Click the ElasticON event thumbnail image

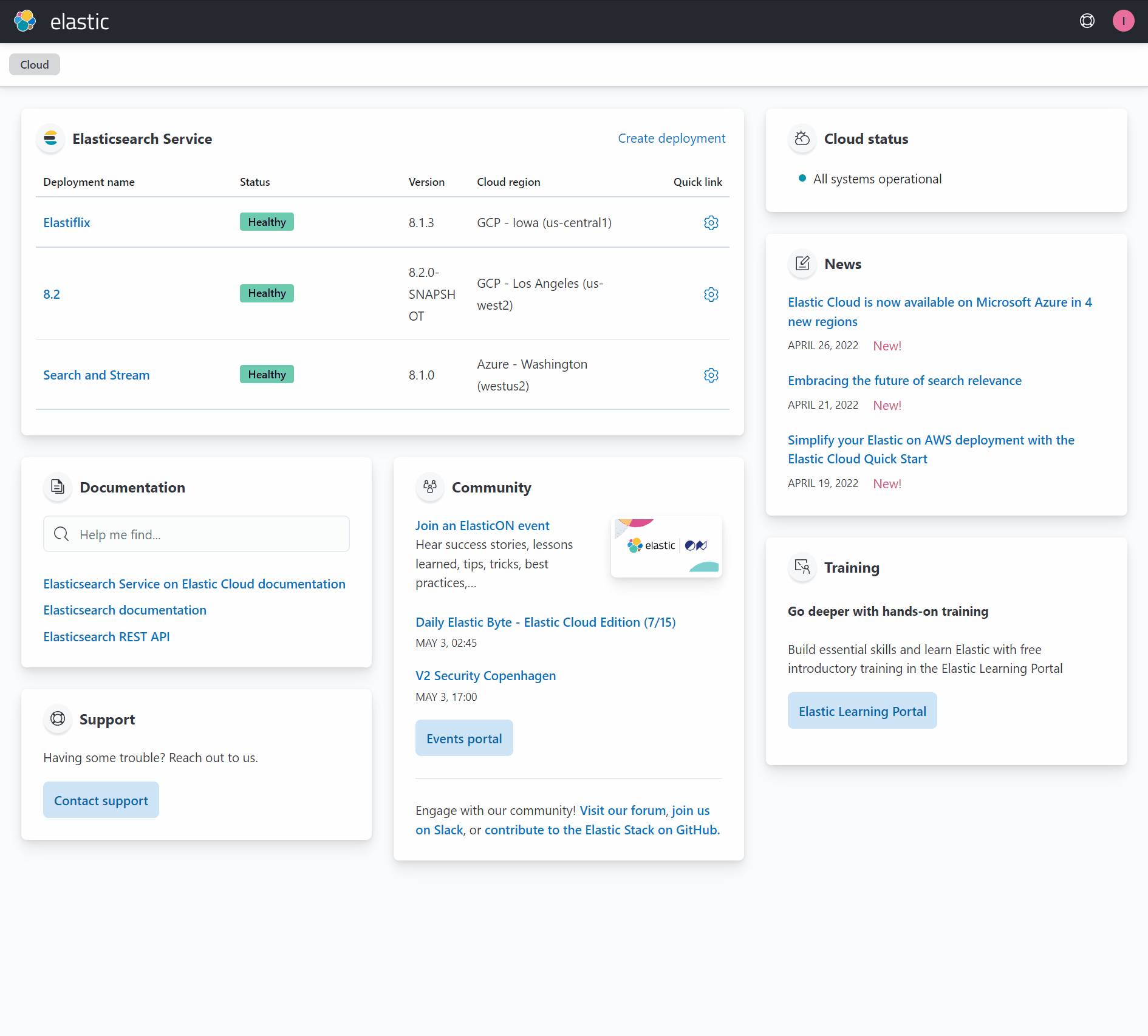(x=666, y=547)
